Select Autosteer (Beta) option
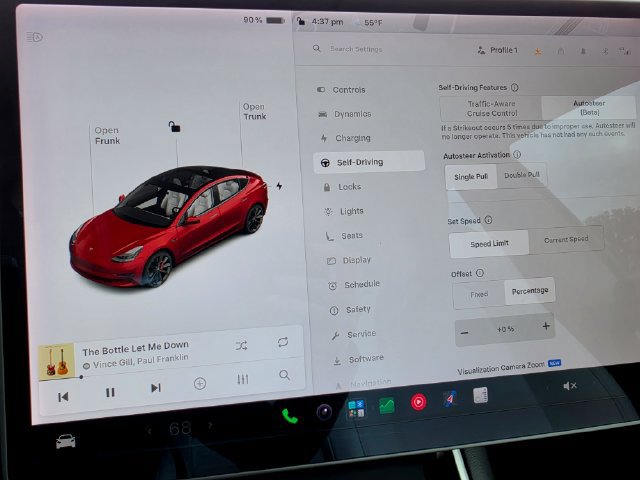This screenshot has width=640, height=480. (x=589, y=107)
